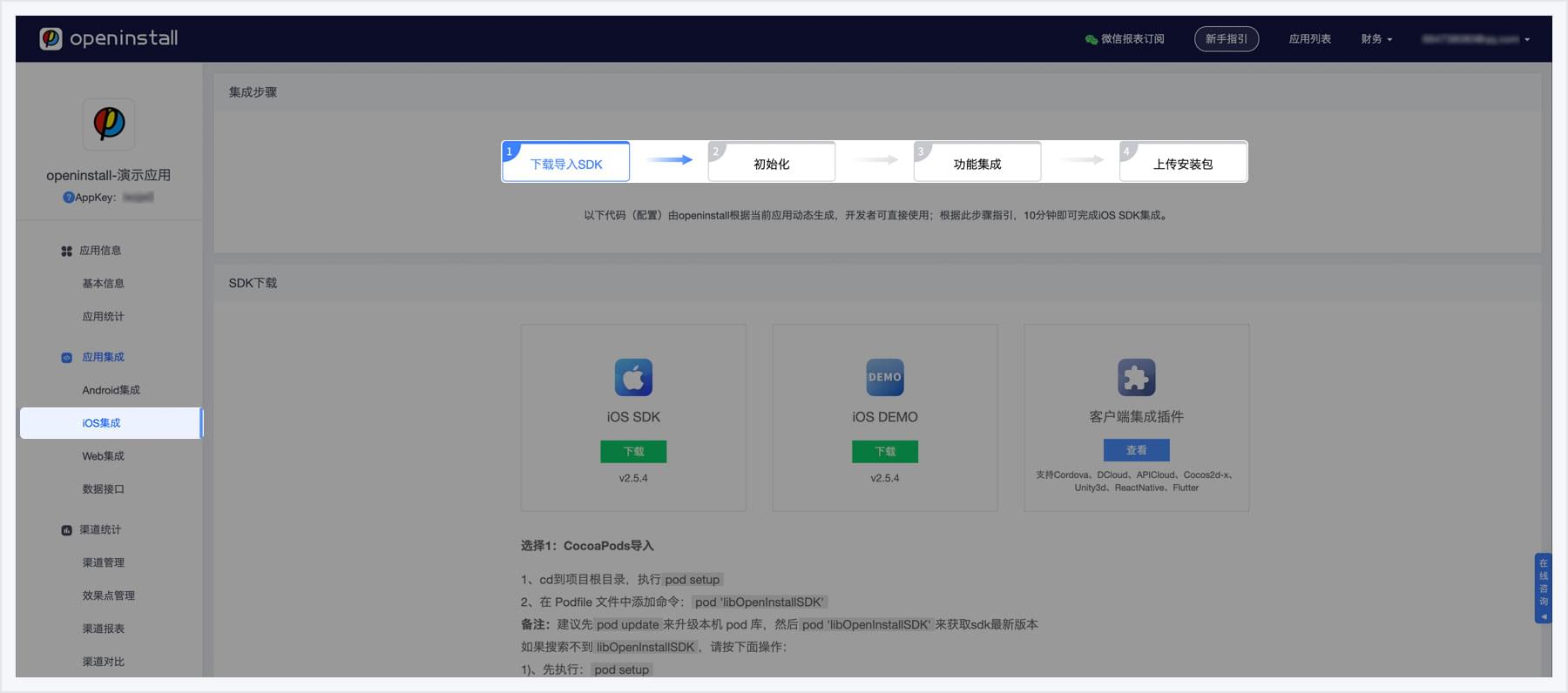Go to 应用列表 app list

1309,39
